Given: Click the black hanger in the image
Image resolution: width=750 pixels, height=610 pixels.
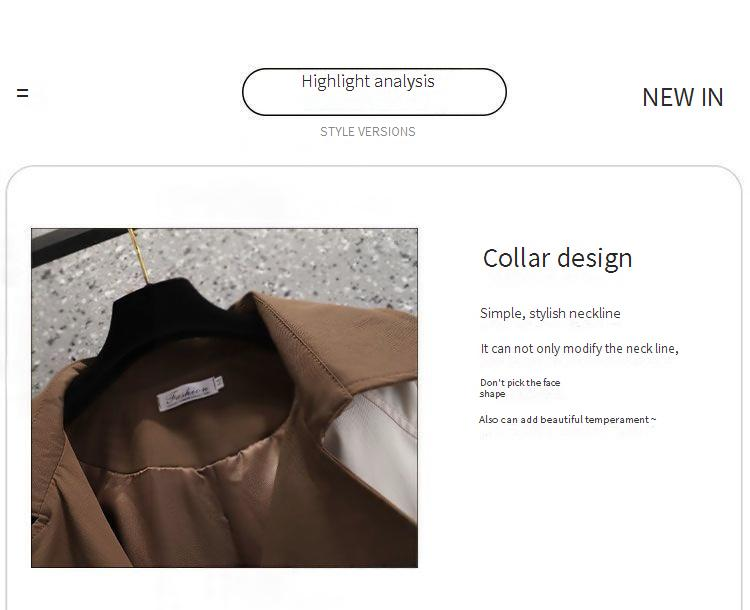Looking at the screenshot, I should pyautogui.click(x=165, y=325).
